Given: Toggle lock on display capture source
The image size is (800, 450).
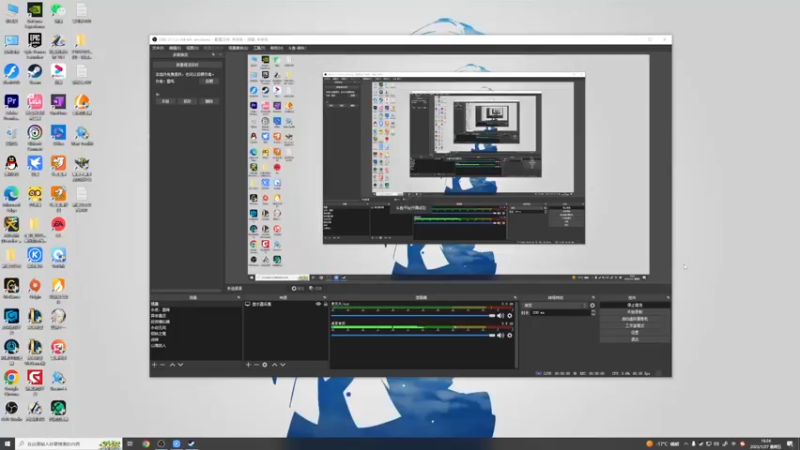Looking at the screenshot, I should 326,304.
